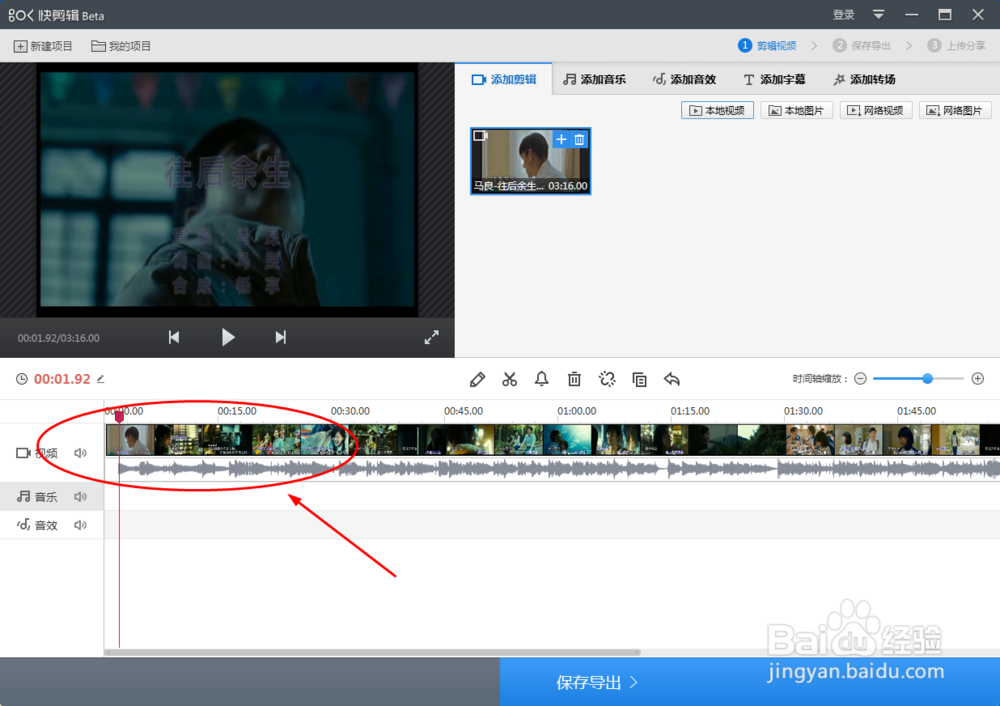The width and height of the screenshot is (1000, 706).
Task: Select the edit pencil tool in timeline toolbar
Action: [477, 379]
